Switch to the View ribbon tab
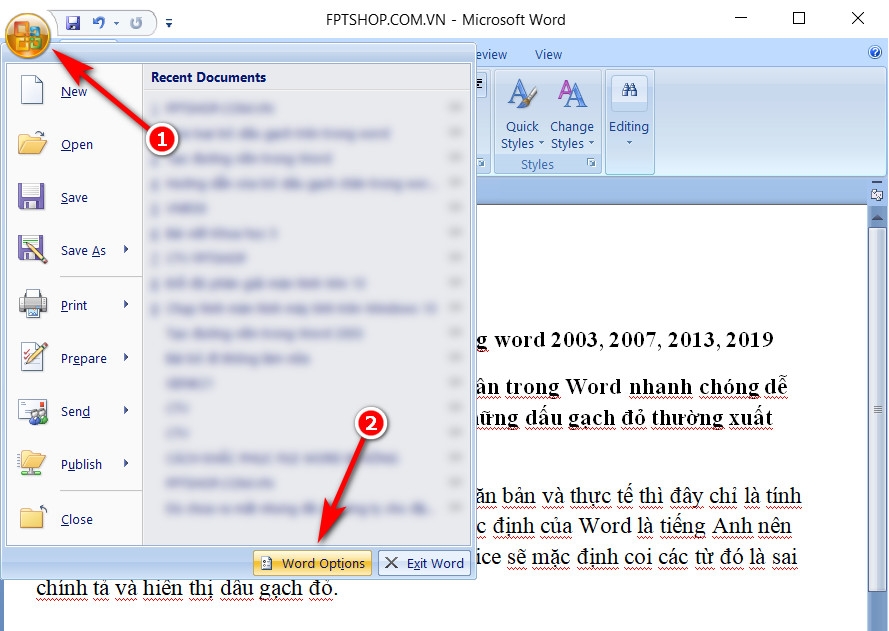The image size is (889, 631). (x=548, y=55)
